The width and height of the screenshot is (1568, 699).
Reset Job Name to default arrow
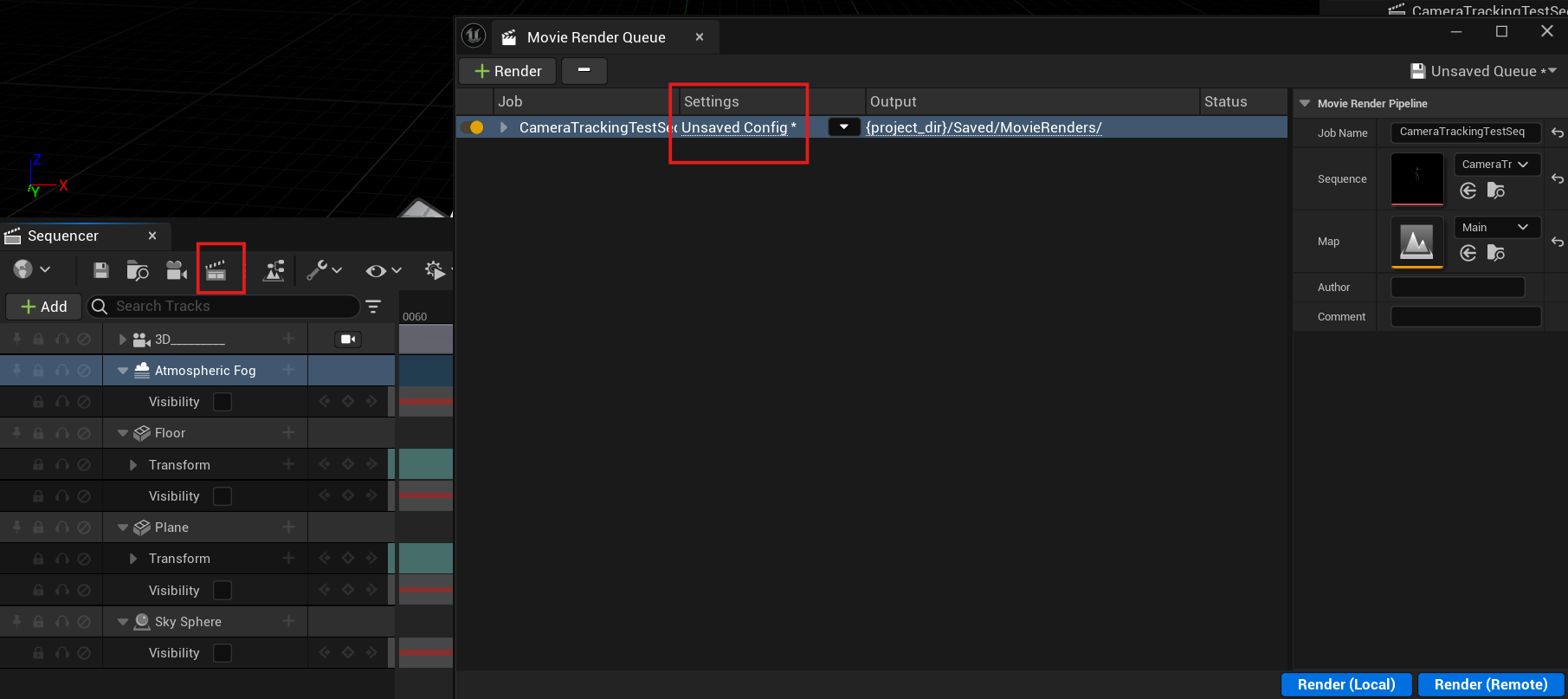(1558, 133)
